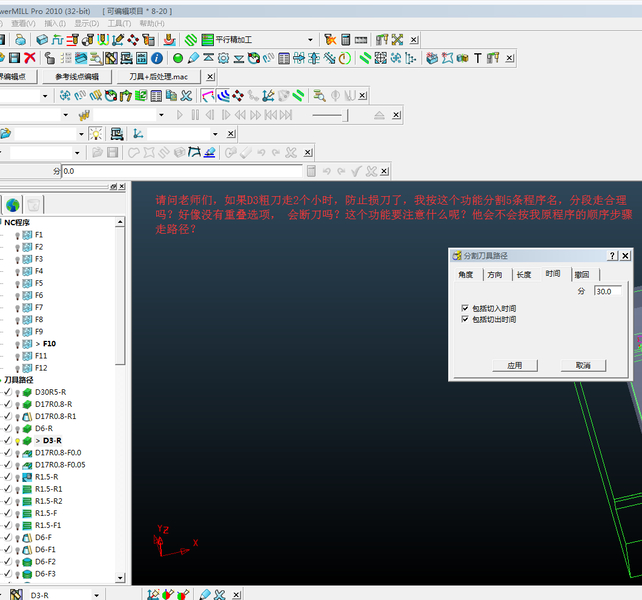Screen dimensions: 642x600
Task: Click the calculator icon in top toolbar
Action: point(346,40)
